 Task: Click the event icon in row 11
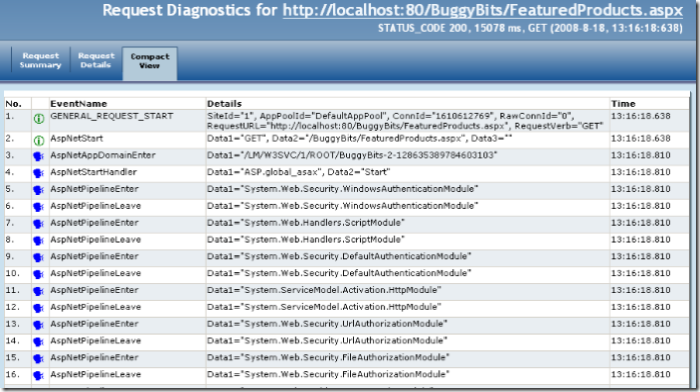[38, 292]
